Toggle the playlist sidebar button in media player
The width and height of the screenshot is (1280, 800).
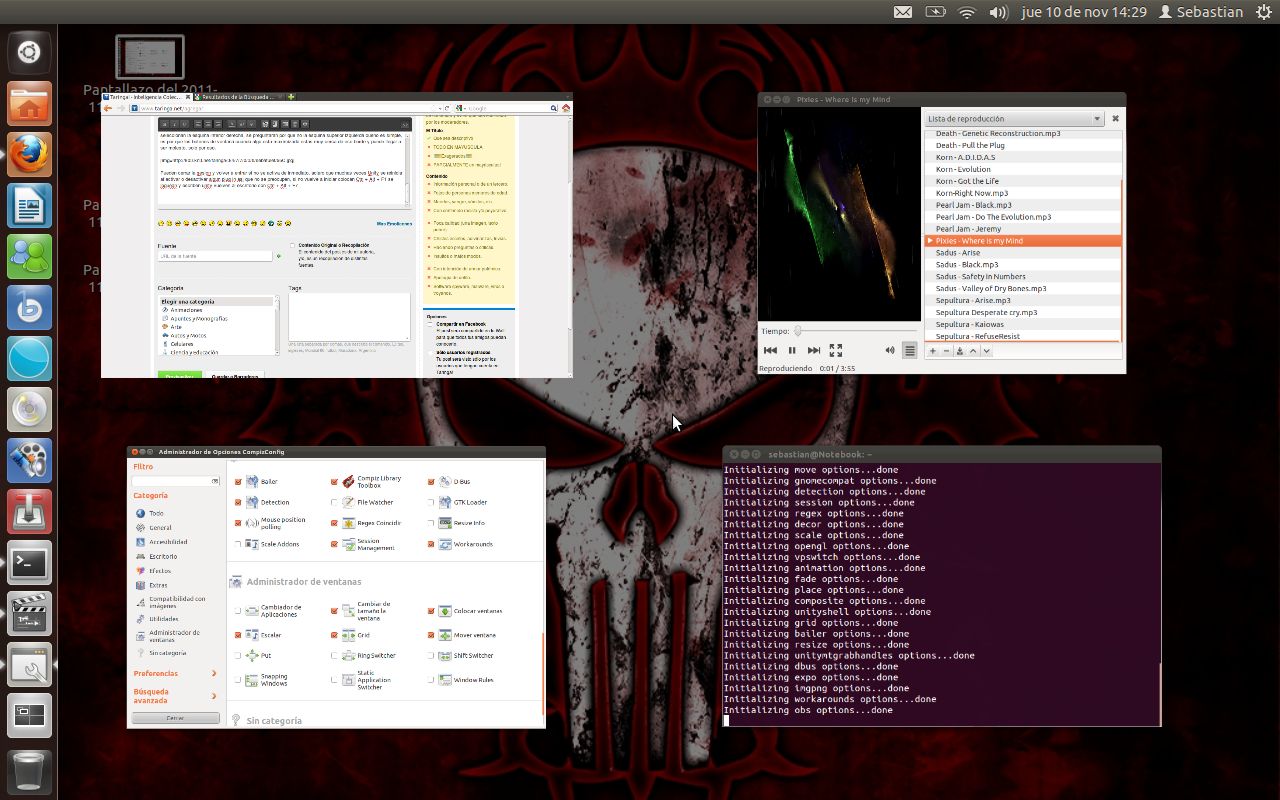click(909, 350)
